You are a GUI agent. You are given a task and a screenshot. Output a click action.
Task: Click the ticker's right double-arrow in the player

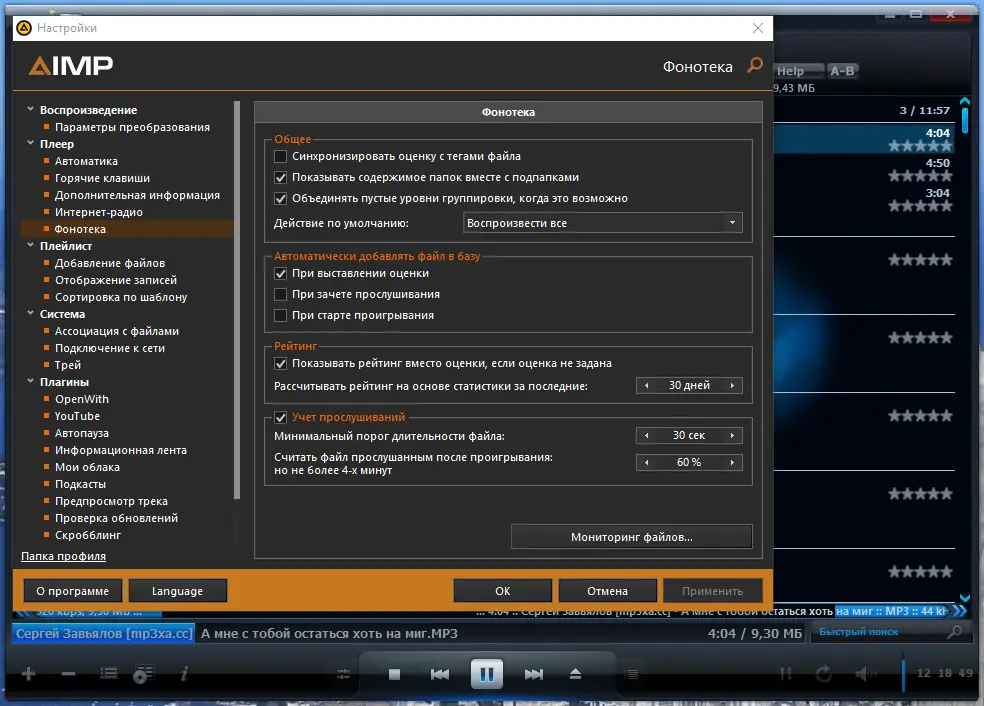pos(960,611)
